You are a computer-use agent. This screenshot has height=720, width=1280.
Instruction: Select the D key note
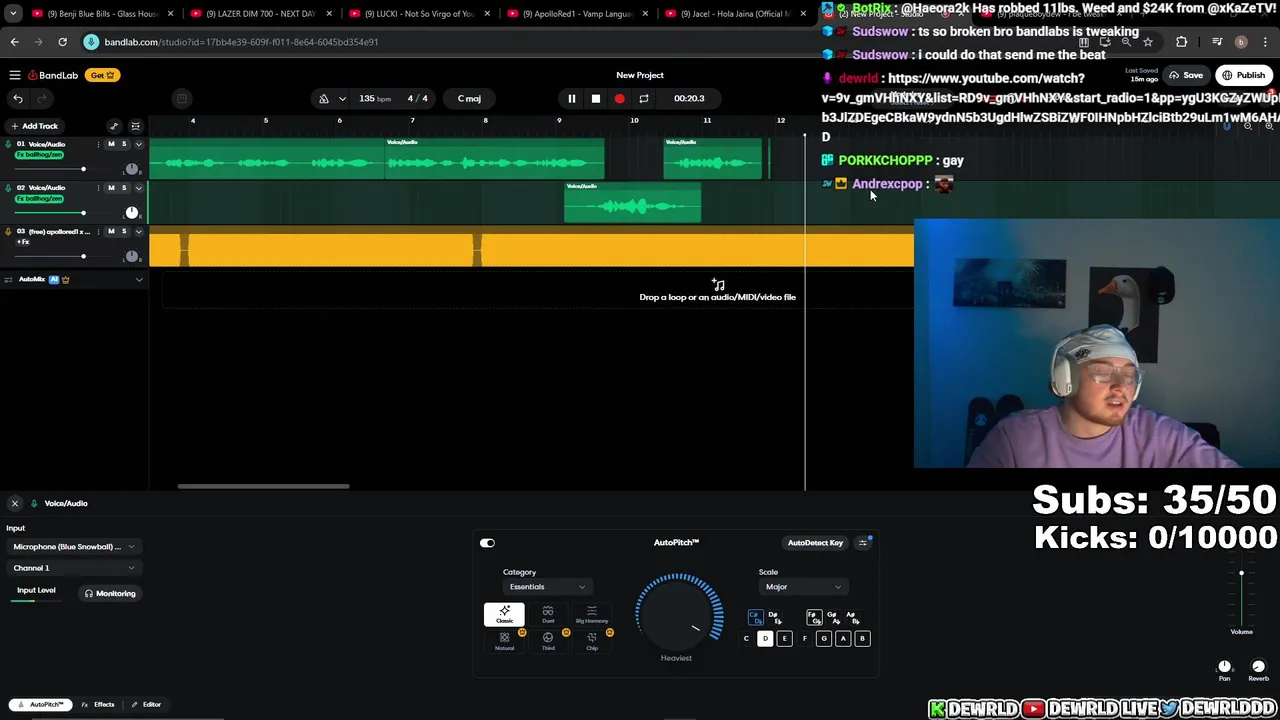tap(765, 638)
